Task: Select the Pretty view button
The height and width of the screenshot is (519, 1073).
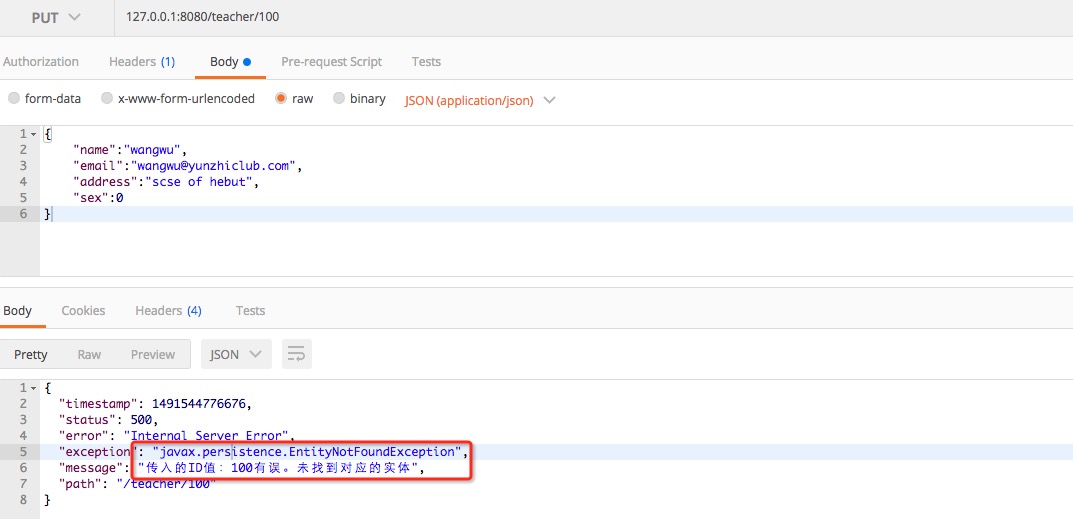Action: coord(31,354)
